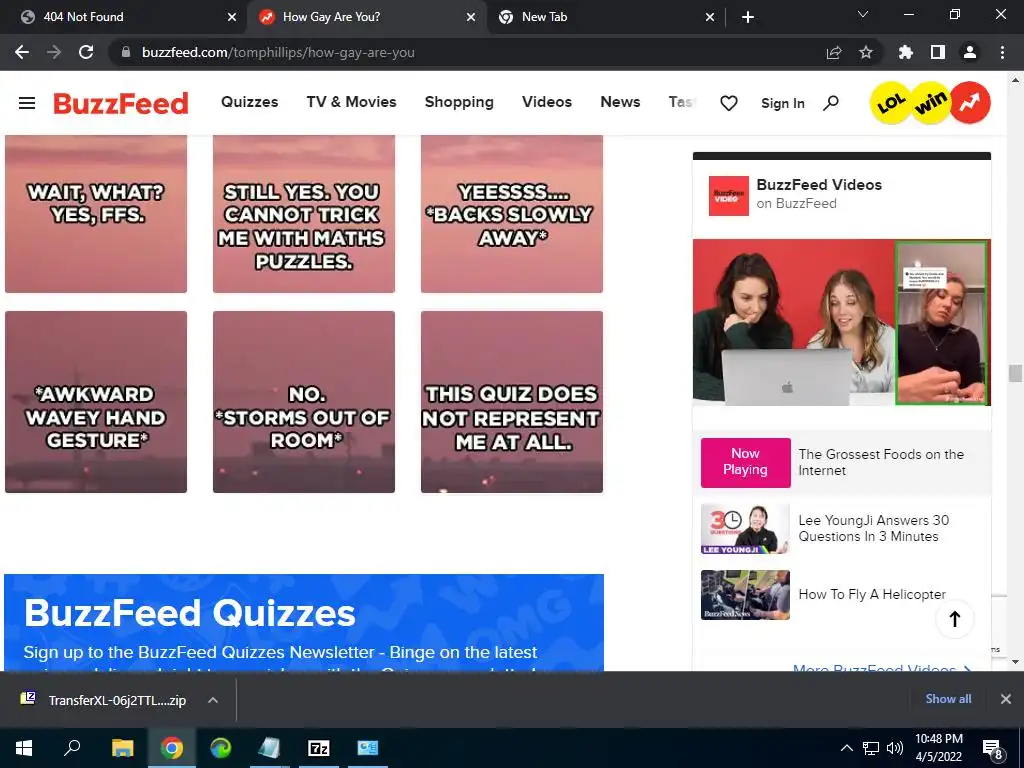Go back to the previous page
1024x768 pixels.
click(x=22, y=52)
